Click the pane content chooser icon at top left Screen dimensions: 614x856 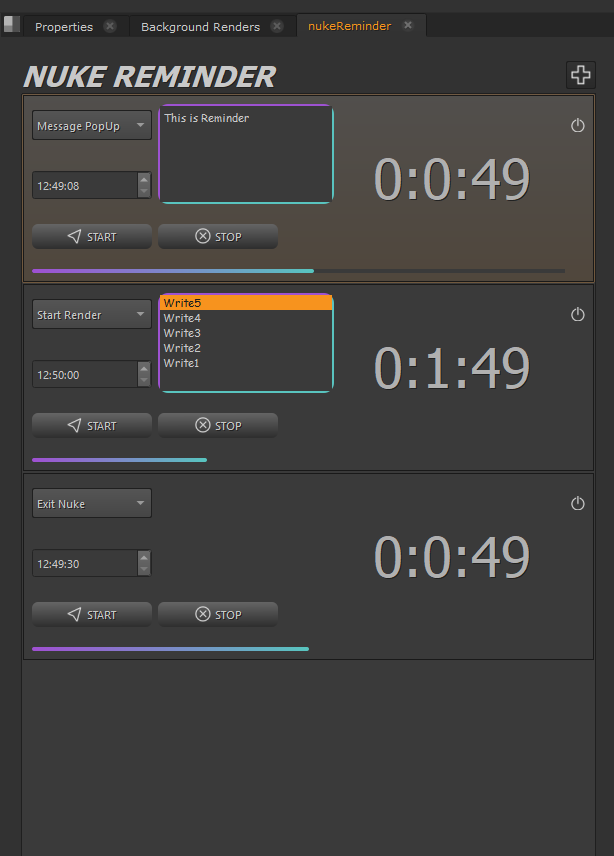tap(10, 24)
